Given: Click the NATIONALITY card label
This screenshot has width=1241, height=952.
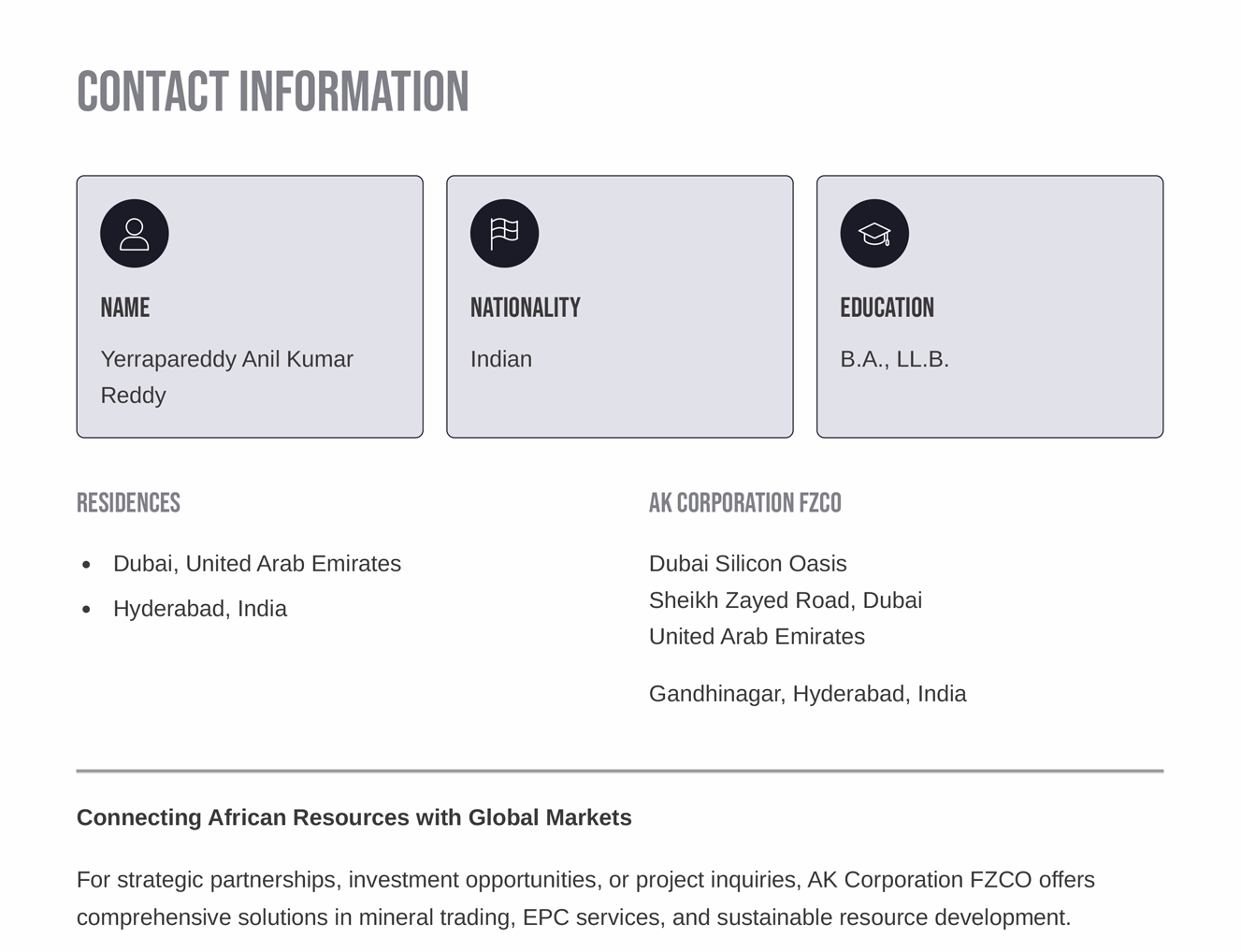Looking at the screenshot, I should (x=525, y=308).
